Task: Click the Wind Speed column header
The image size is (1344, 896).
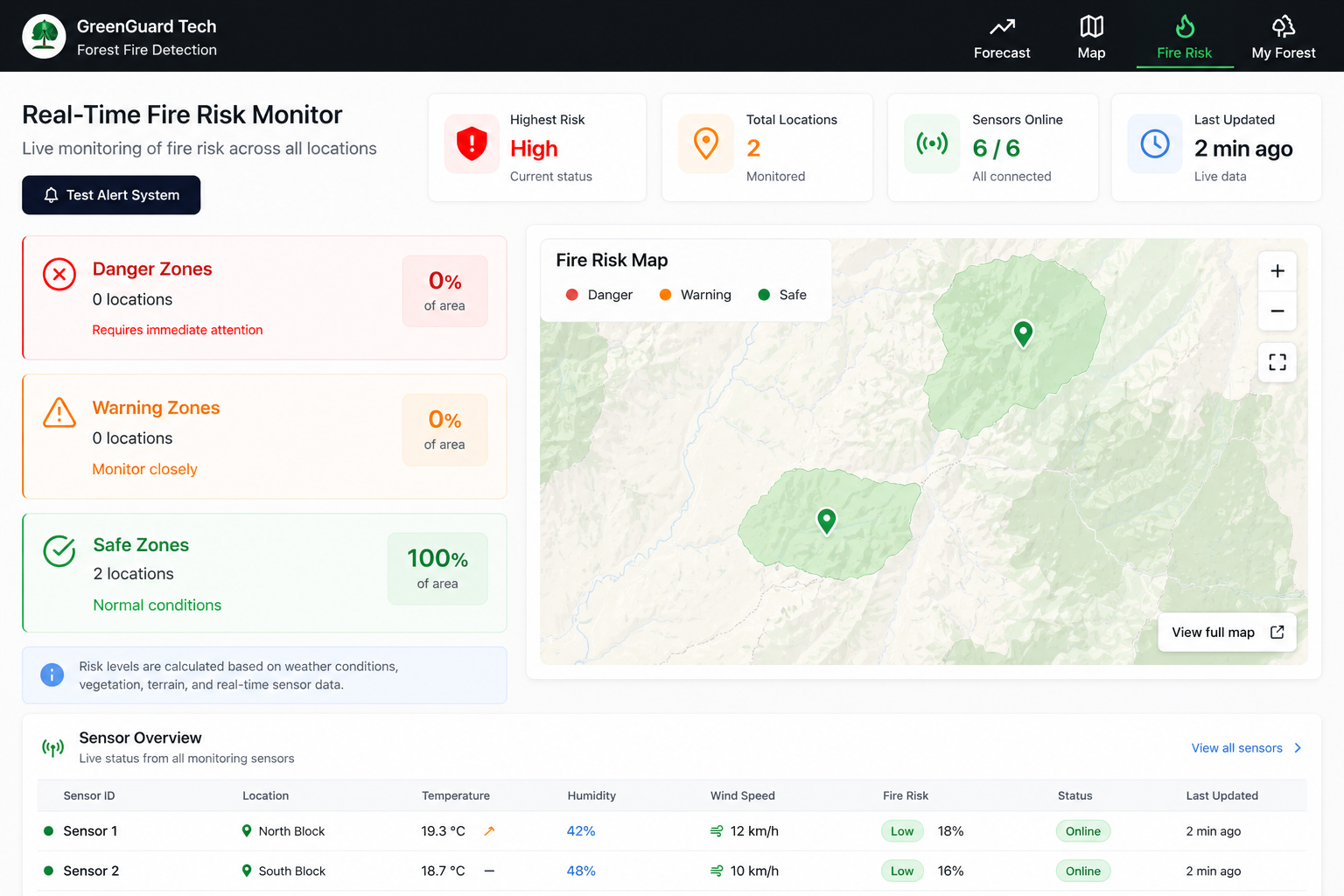Action: (x=743, y=795)
